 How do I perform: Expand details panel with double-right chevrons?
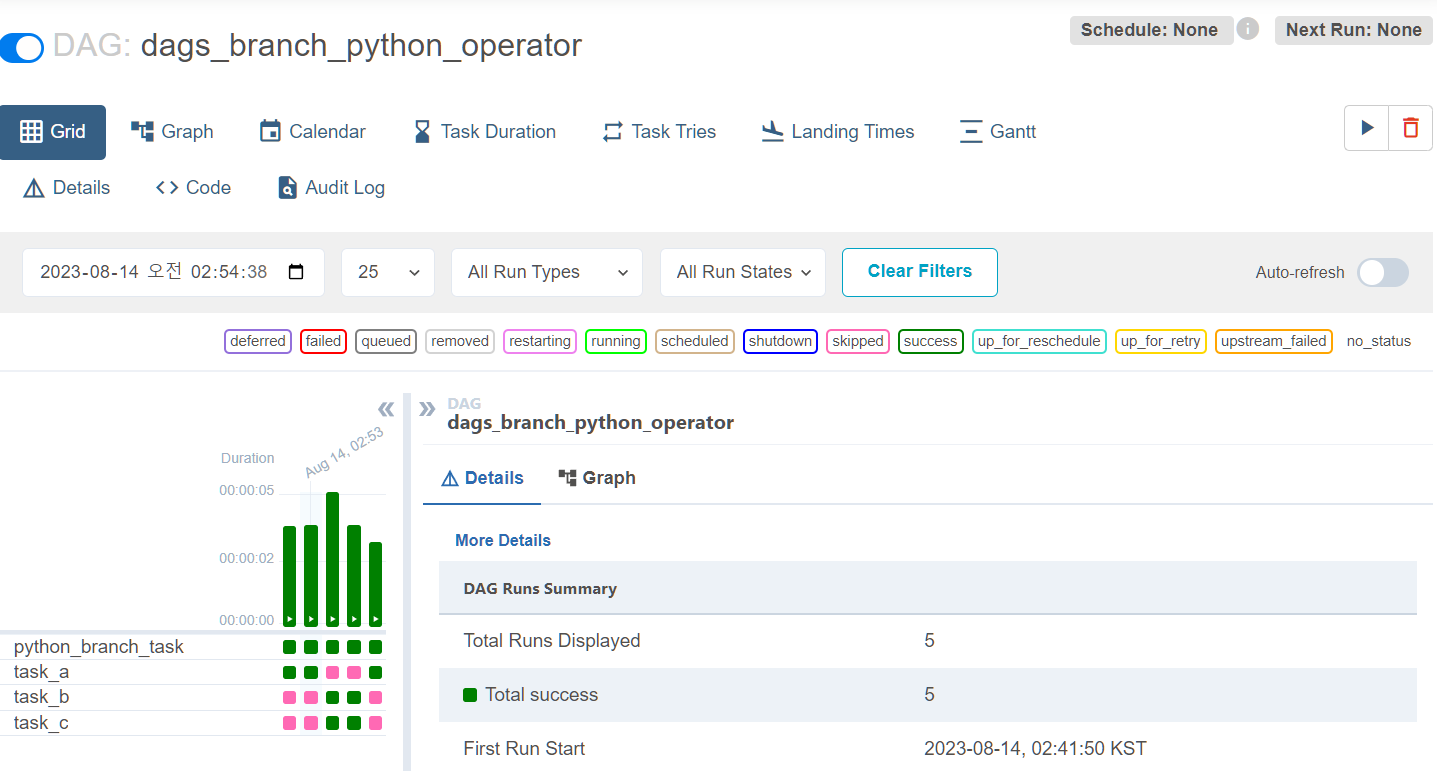427,409
